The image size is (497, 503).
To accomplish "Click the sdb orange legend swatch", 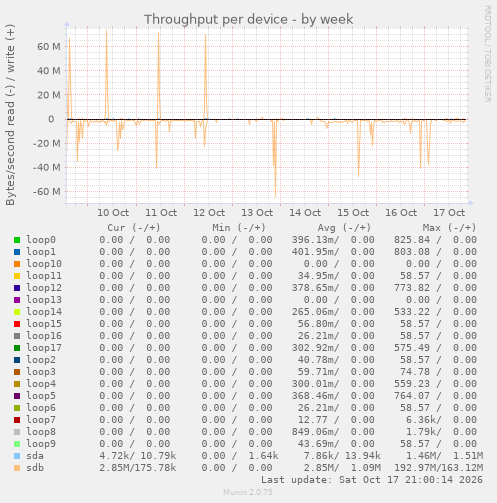I will (17, 468).
